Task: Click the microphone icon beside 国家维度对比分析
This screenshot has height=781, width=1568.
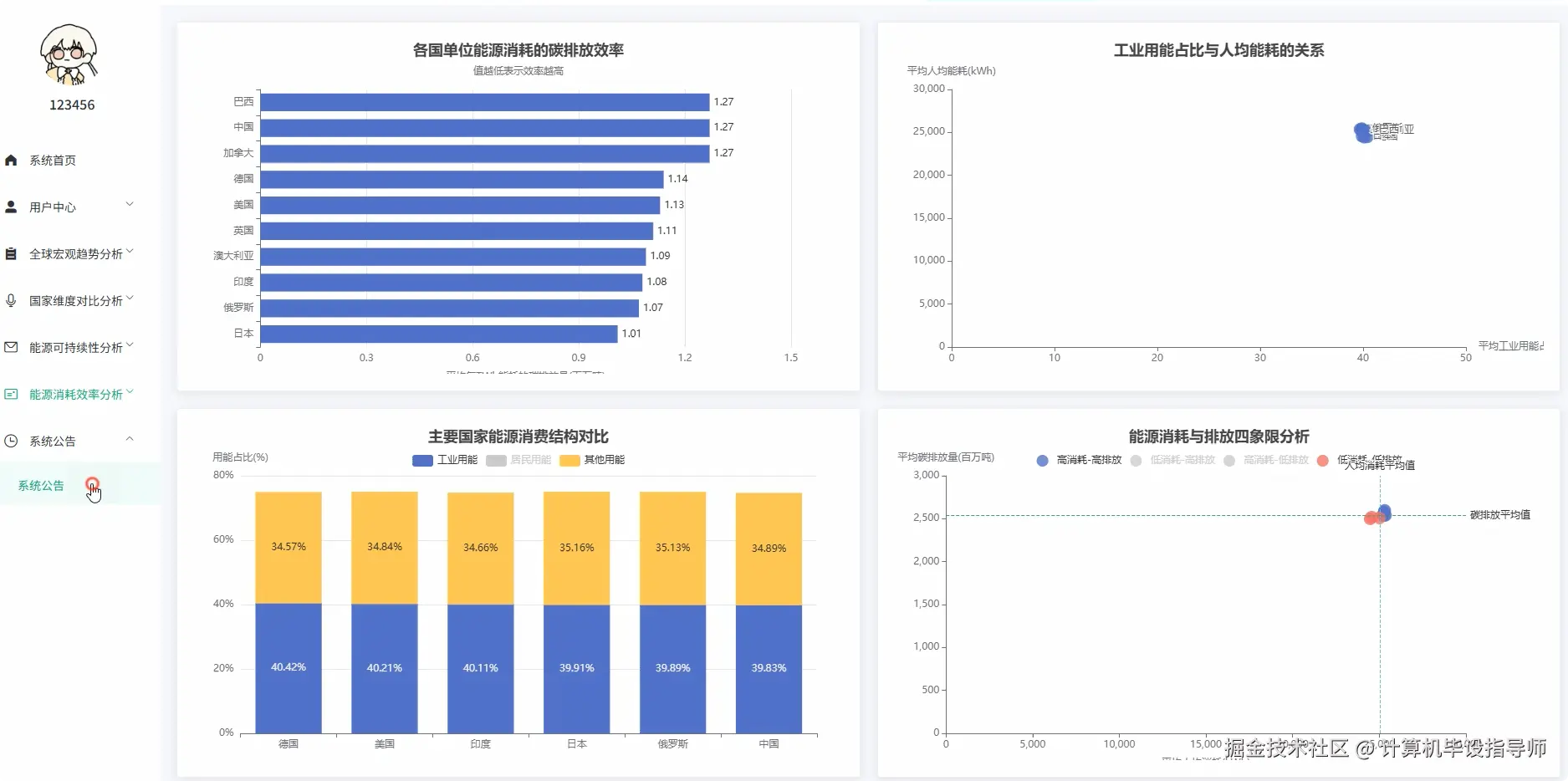Action: 12,299
